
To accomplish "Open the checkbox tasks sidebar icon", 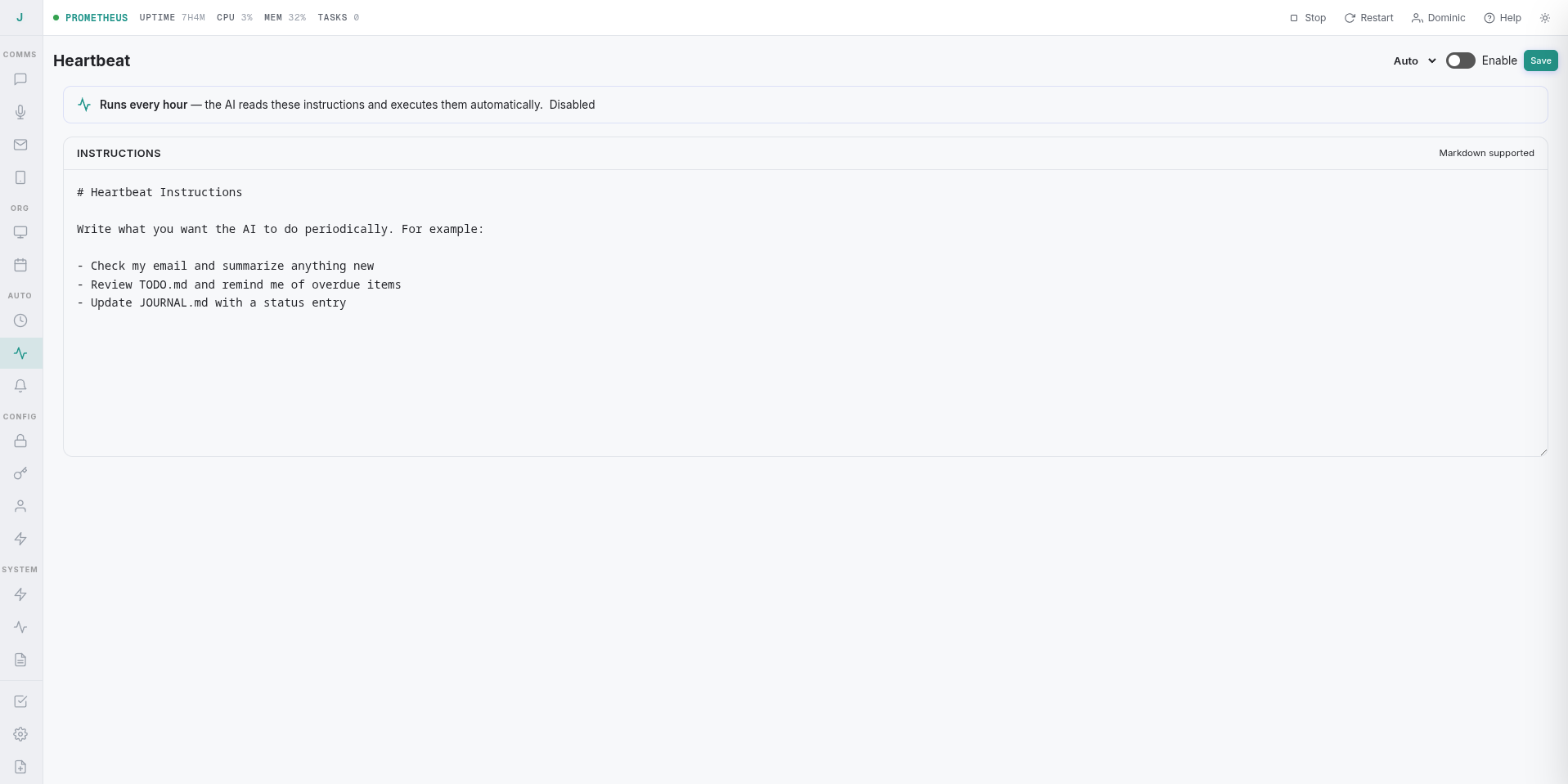I will pyautogui.click(x=20, y=701).
